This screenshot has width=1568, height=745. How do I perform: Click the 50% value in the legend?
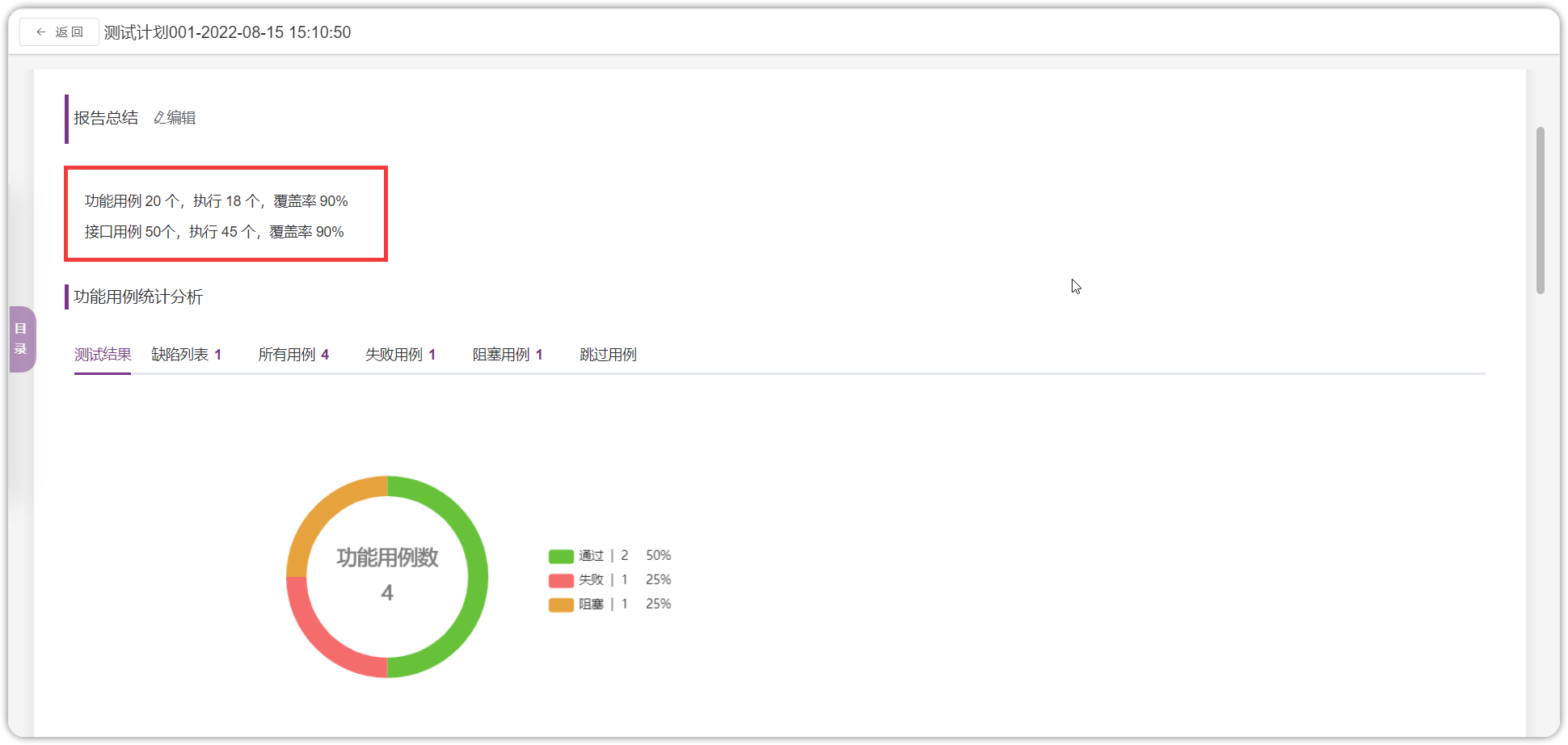click(x=658, y=556)
